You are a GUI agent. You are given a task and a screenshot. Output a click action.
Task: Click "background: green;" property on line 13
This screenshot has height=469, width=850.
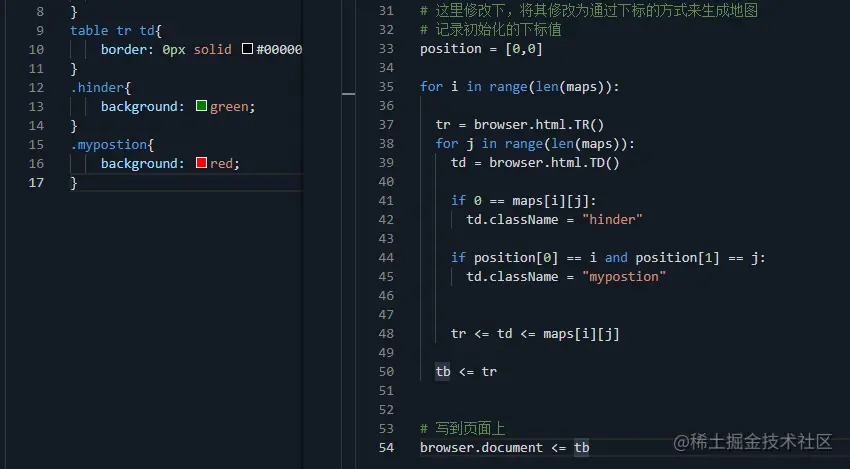(x=178, y=106)
